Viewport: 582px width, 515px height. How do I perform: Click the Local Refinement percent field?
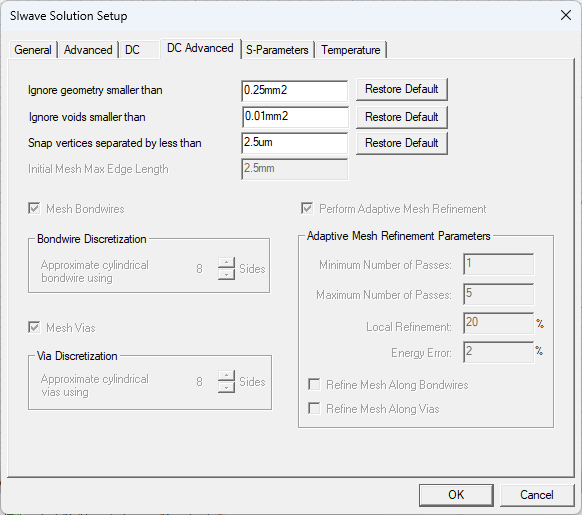coord(498,323)
